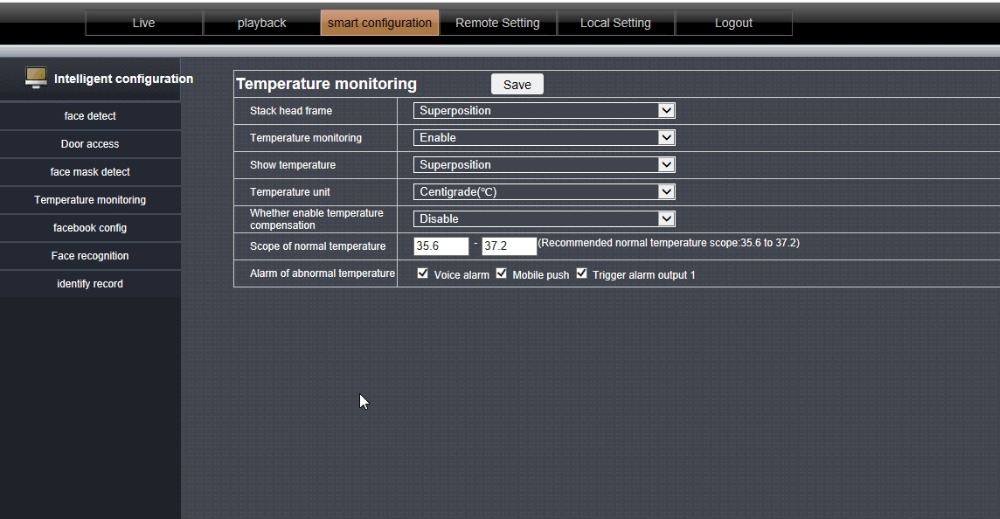Select face detect in sidebar
The width and height of the screenshot is (1000, 519).
(x=90, y=116)
